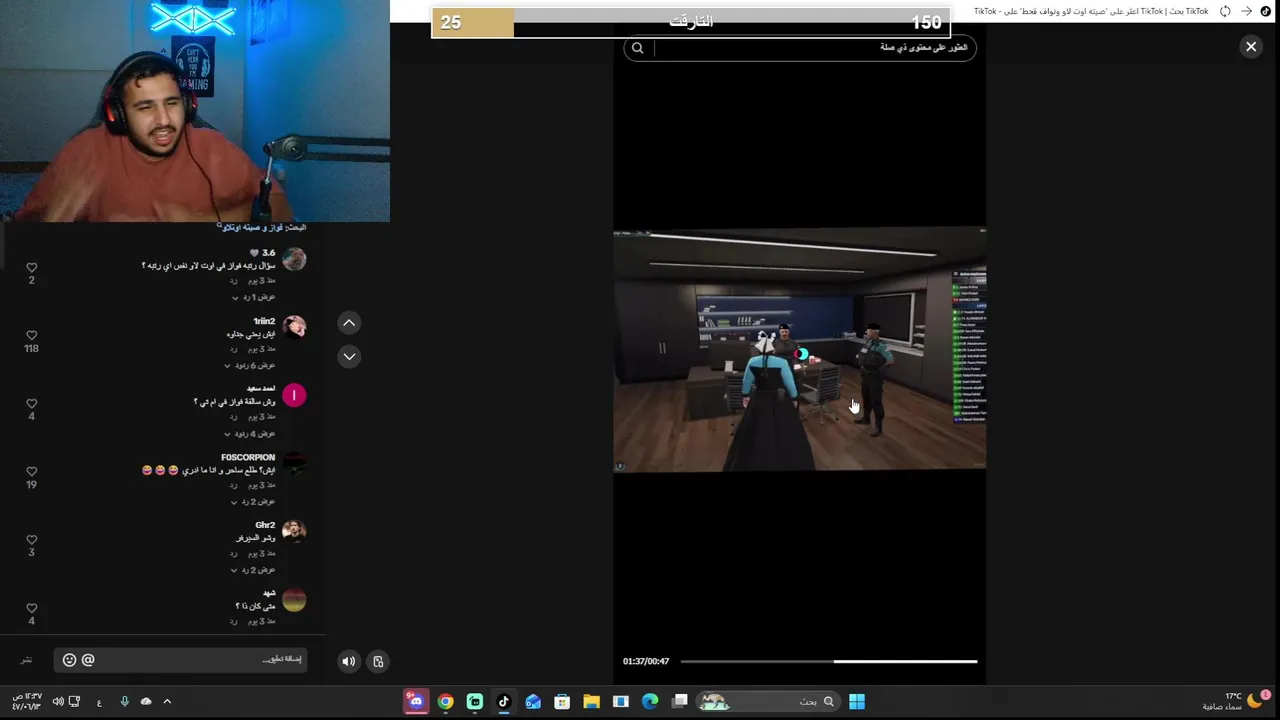The image size is (1280, 720).
Task: Click the post comment button
Action: coord(27,660)
